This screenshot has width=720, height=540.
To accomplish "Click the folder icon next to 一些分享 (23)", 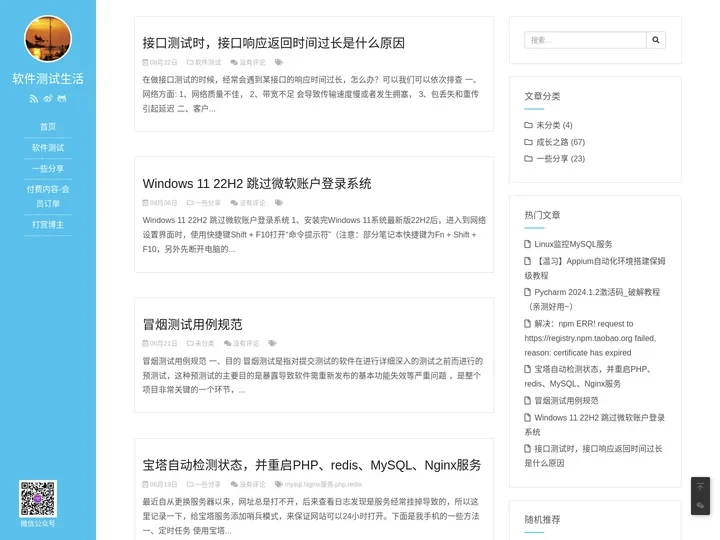I will click(x=529, y=158).
